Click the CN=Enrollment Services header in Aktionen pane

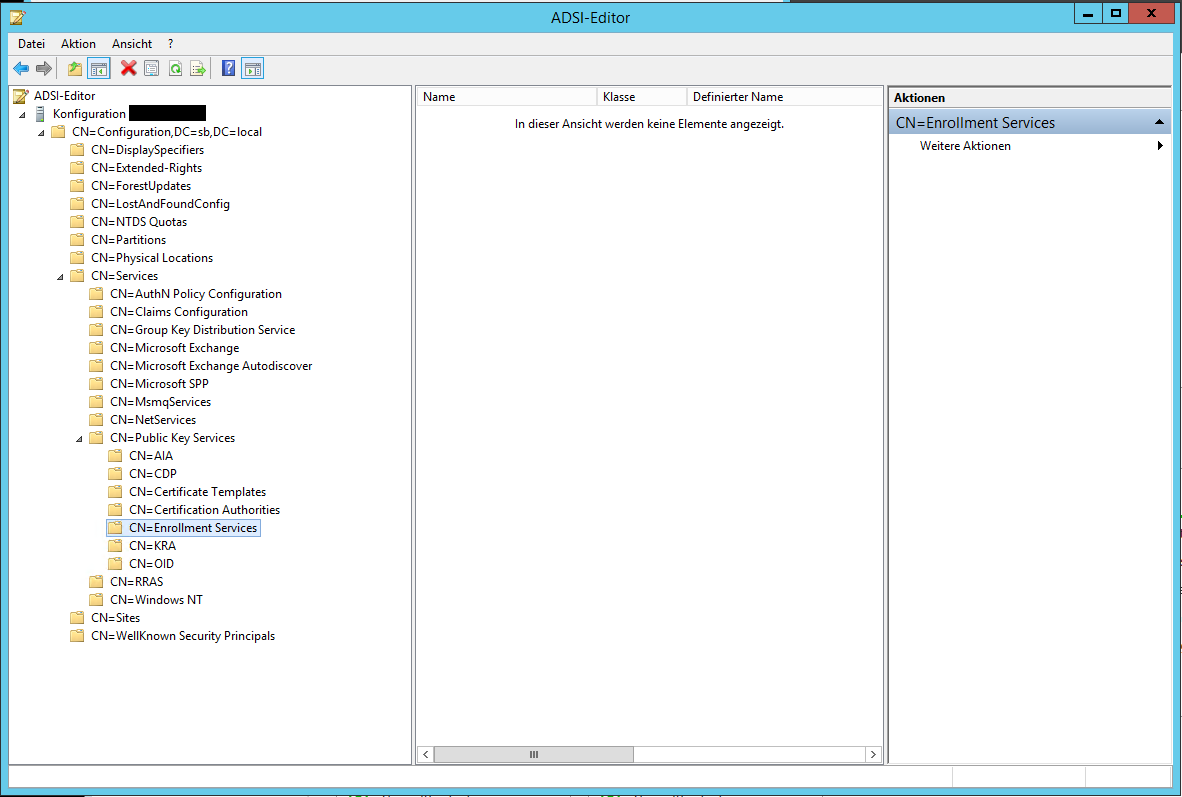975,121
